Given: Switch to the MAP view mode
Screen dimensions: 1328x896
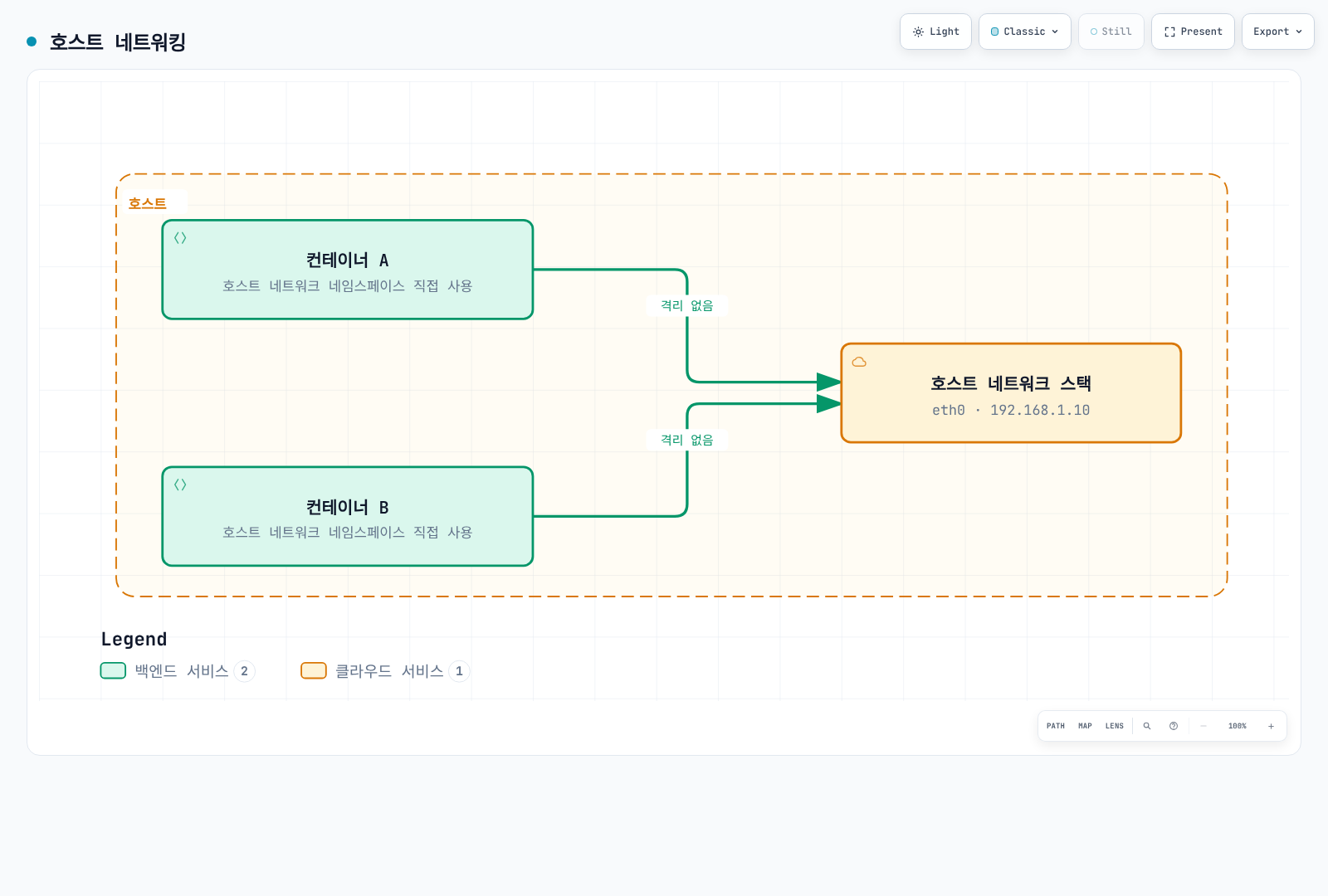Looking at the screenshot, I should coord(1085,726).
